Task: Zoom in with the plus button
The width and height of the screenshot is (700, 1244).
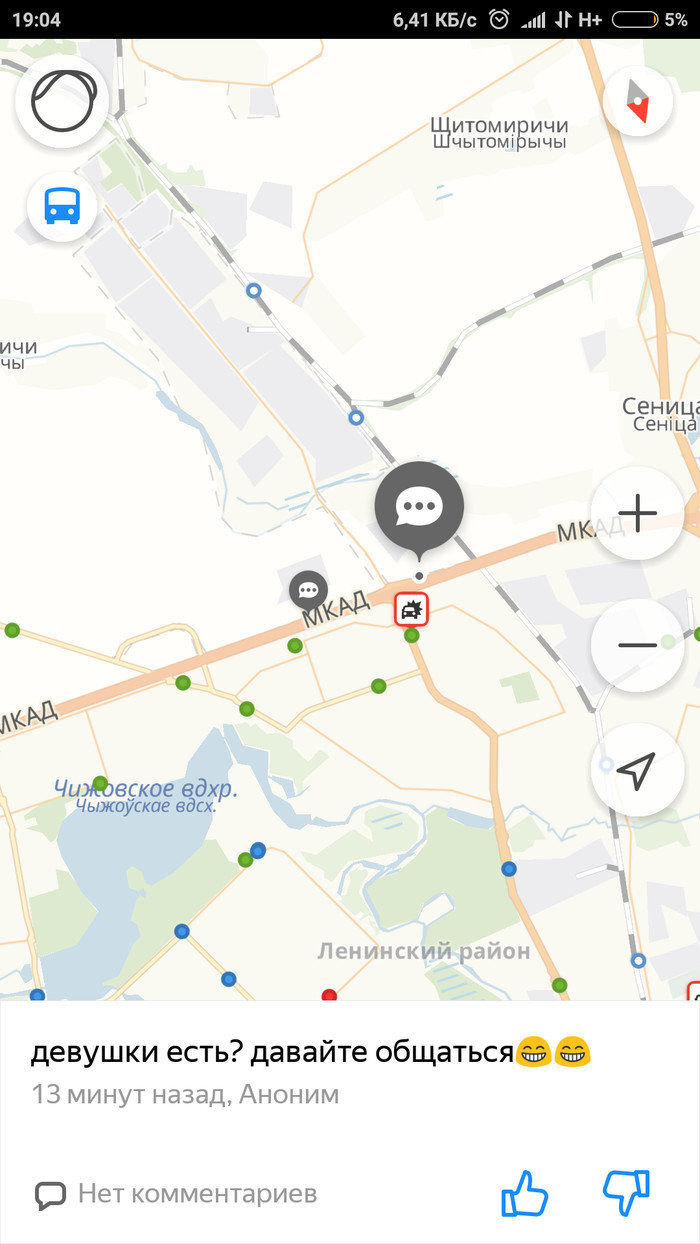Action: 637,513
